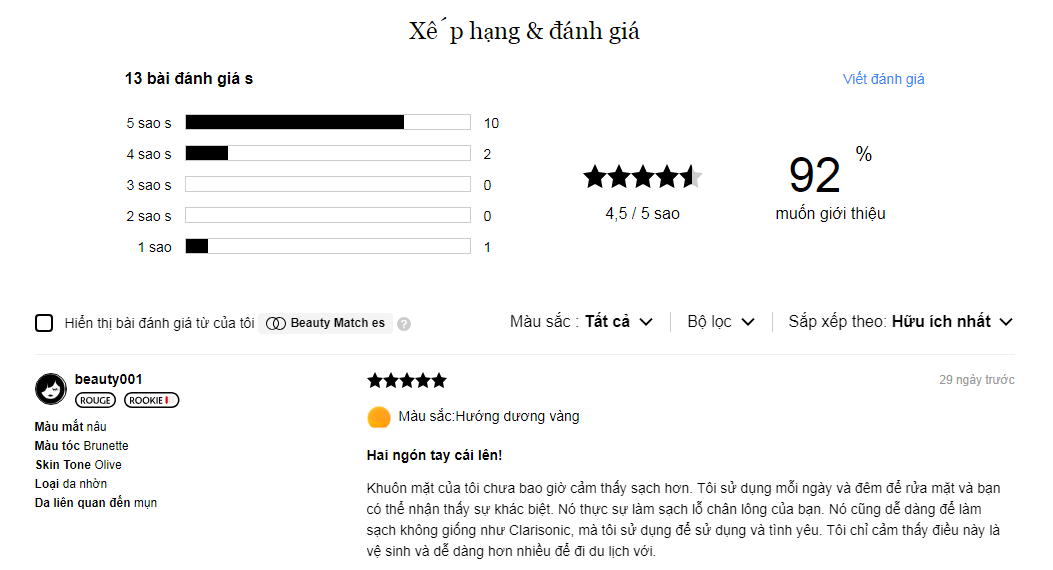Click the beauty001 user avatar icon
The height and width of the screenshot is (570, 1053).
pos(51,389)
